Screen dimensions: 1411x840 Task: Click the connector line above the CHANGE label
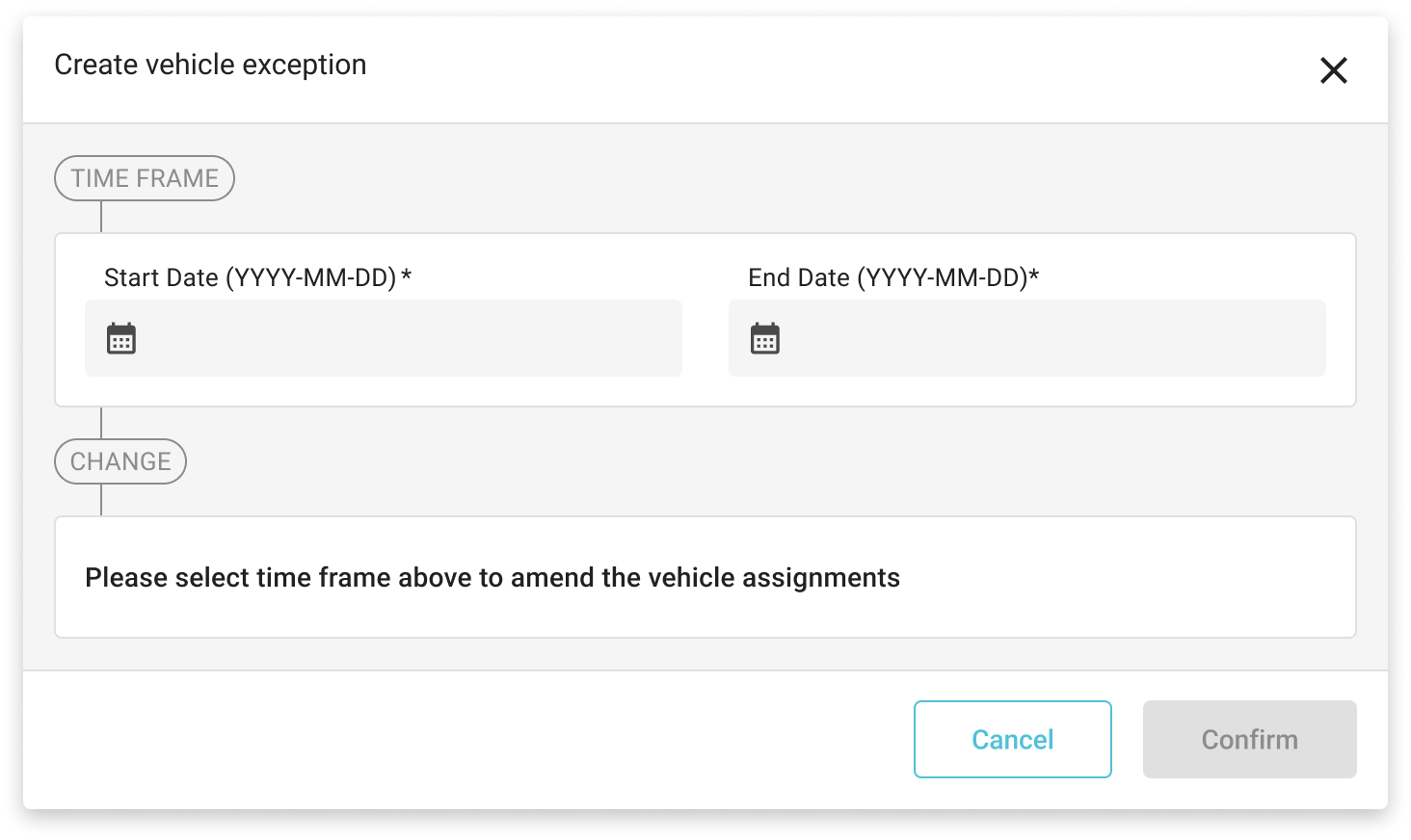coord(101,423)
